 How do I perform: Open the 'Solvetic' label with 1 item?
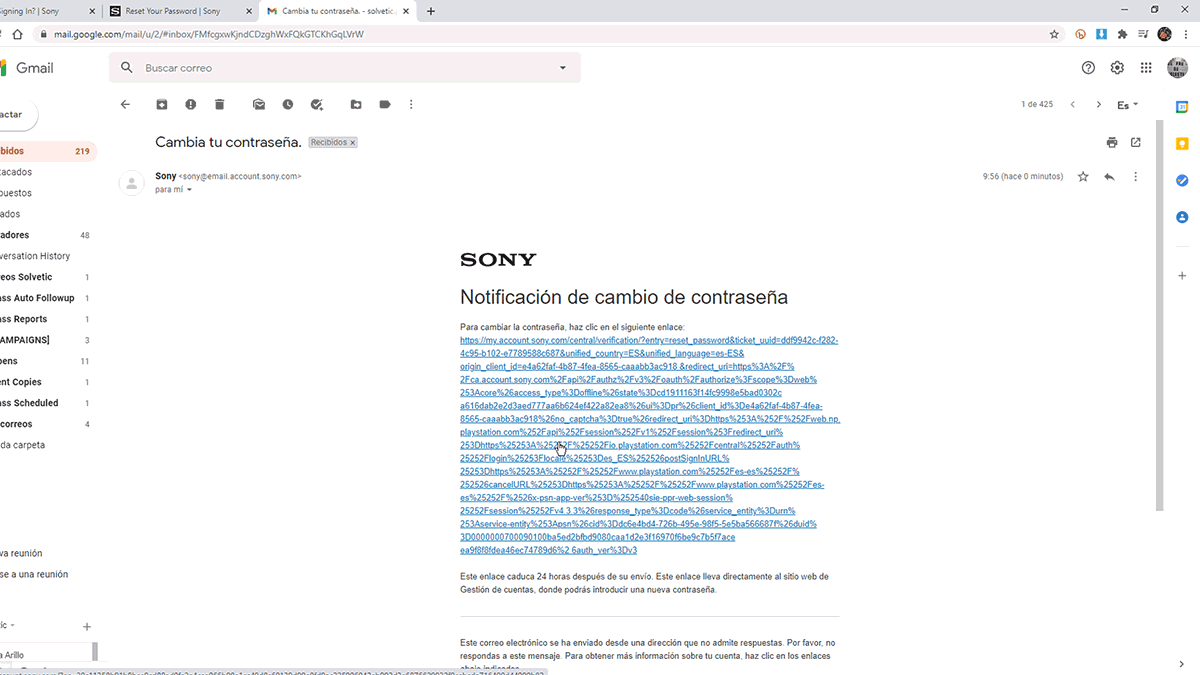coord(47,277)
